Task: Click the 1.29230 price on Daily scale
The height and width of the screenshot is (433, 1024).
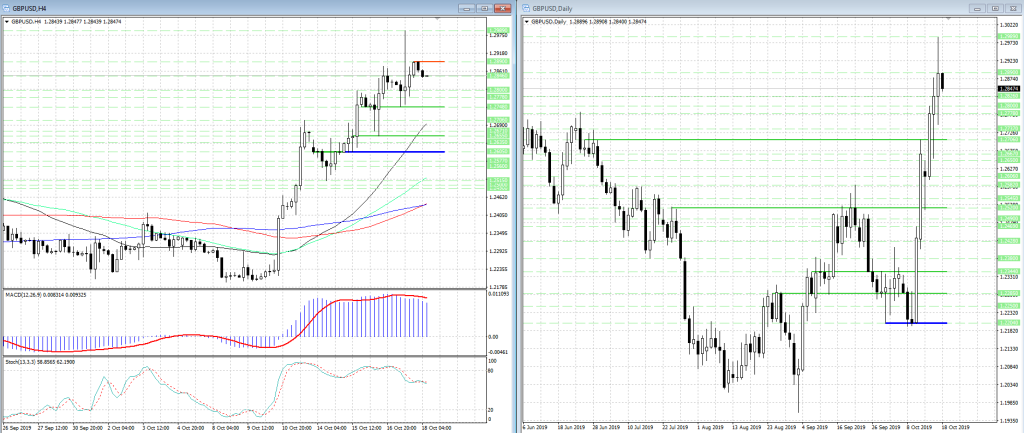Action: click(1009, 61)
